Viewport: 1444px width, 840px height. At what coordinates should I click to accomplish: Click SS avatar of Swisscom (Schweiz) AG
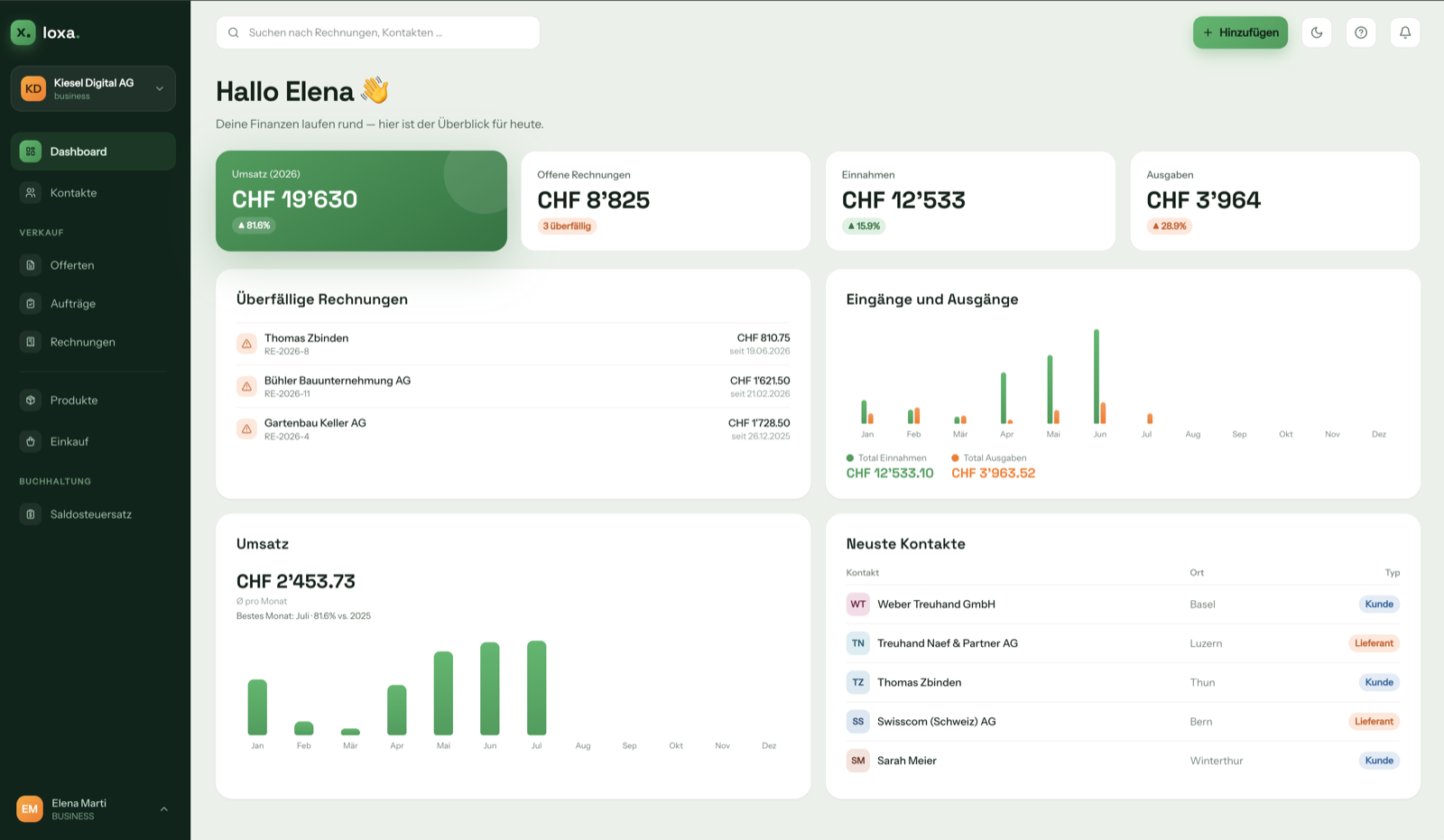[858, 722]
